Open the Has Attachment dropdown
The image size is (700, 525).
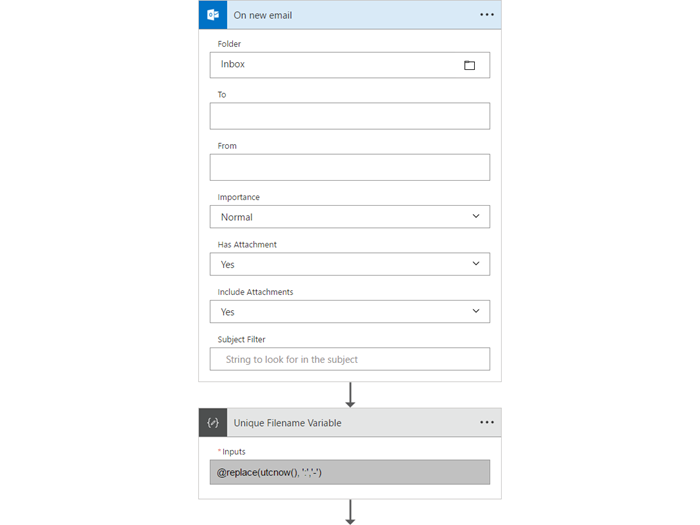pos(475,264)
